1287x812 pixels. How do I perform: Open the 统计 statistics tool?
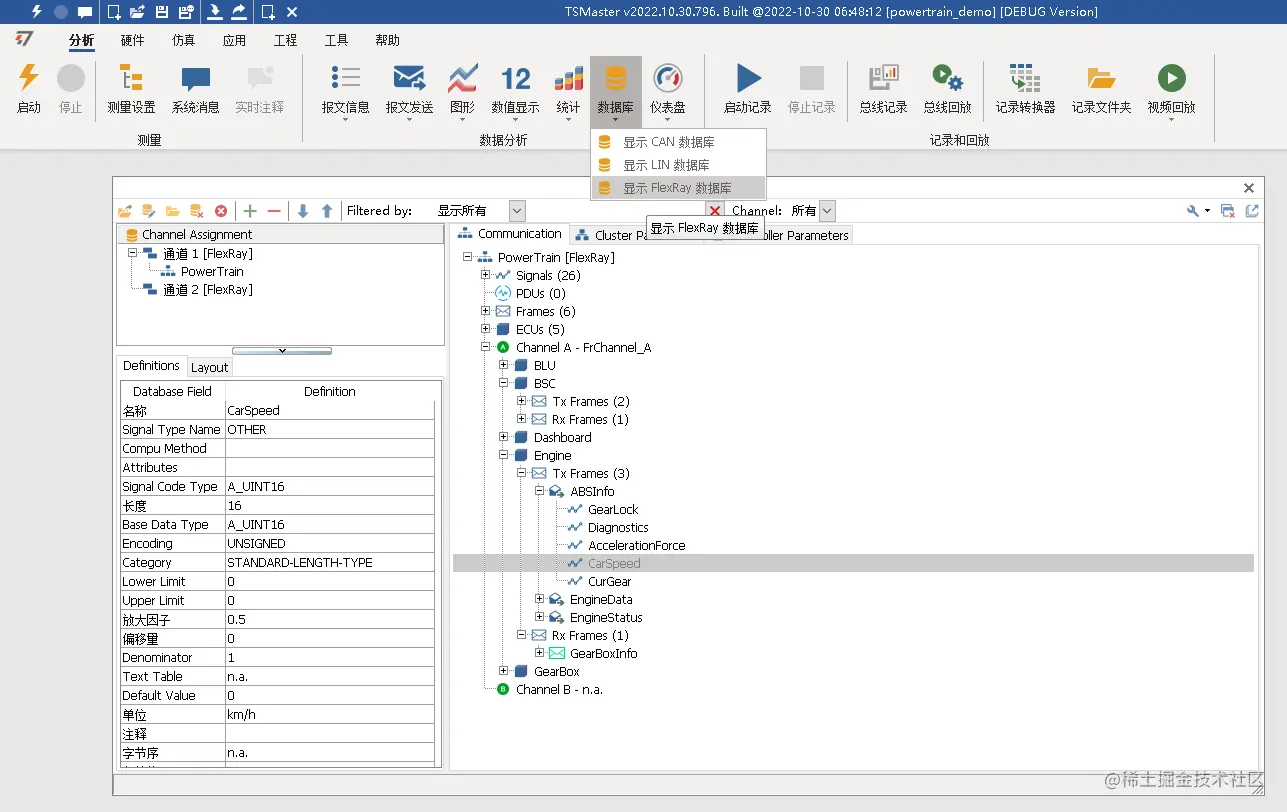pos(568,89)
